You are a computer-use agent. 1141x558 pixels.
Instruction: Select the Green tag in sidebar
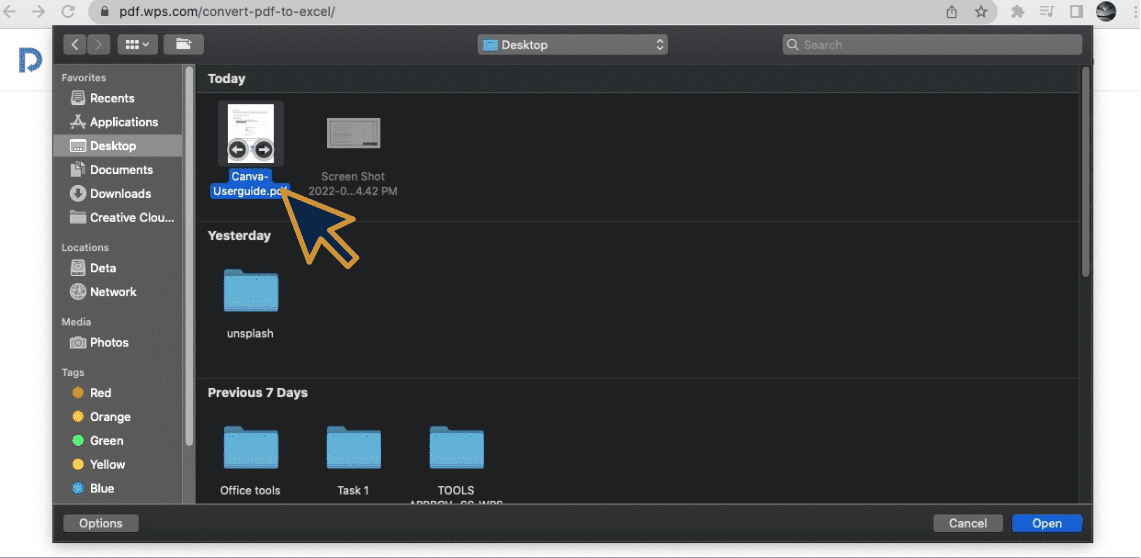106,441
